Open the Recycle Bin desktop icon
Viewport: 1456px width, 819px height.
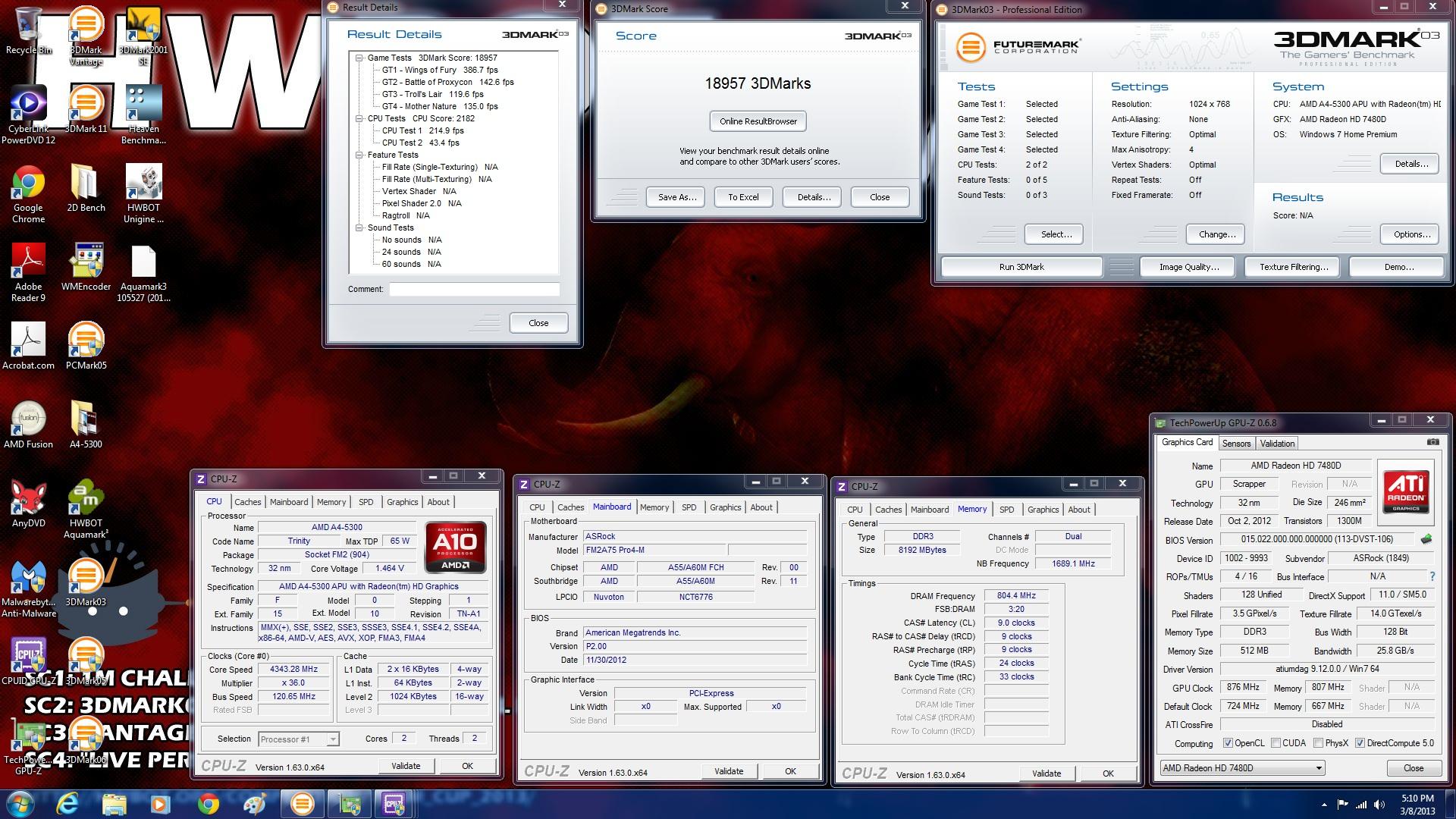click(x=28, y=30)
